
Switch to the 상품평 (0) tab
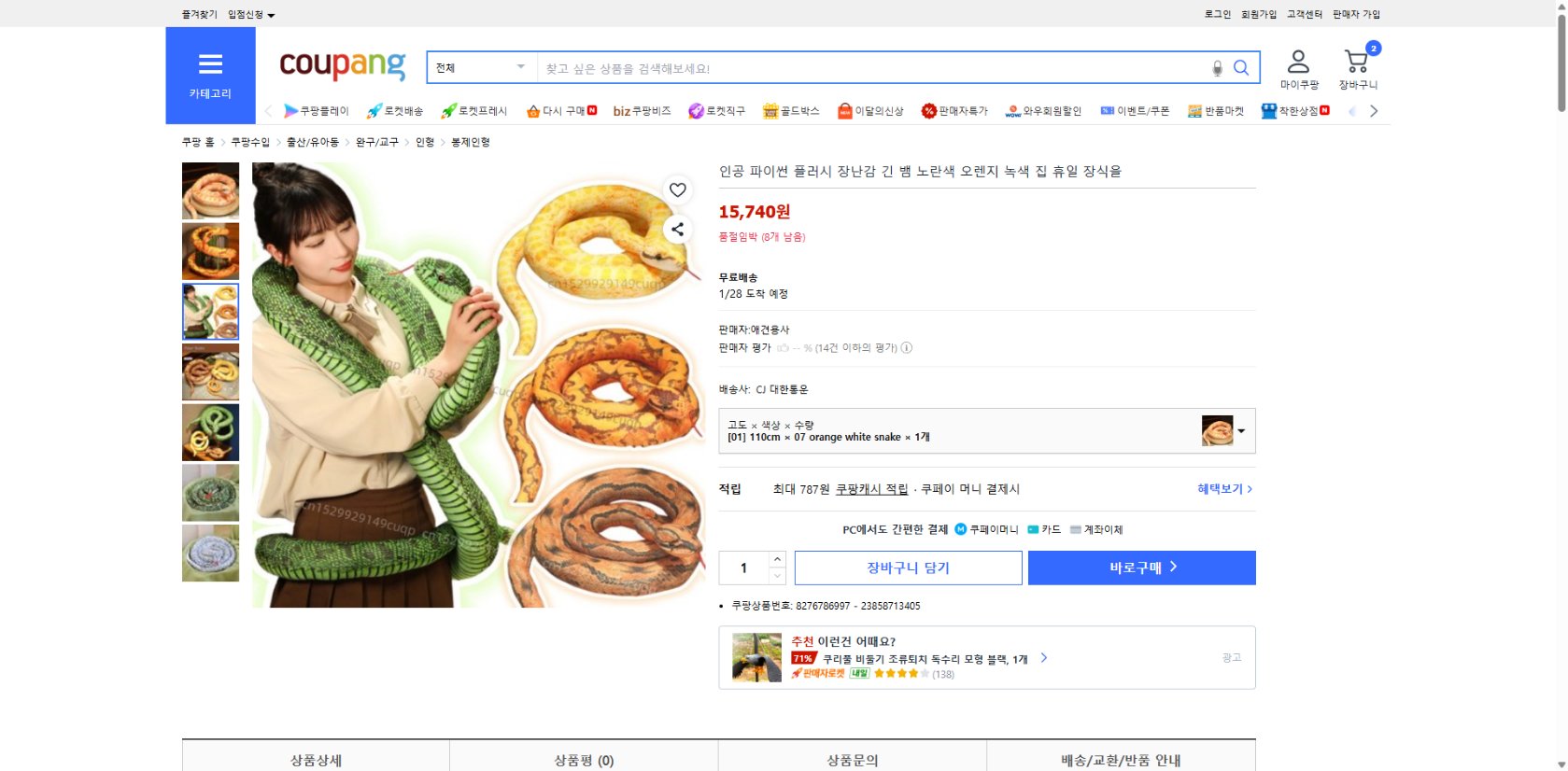[x=583, y=760]
